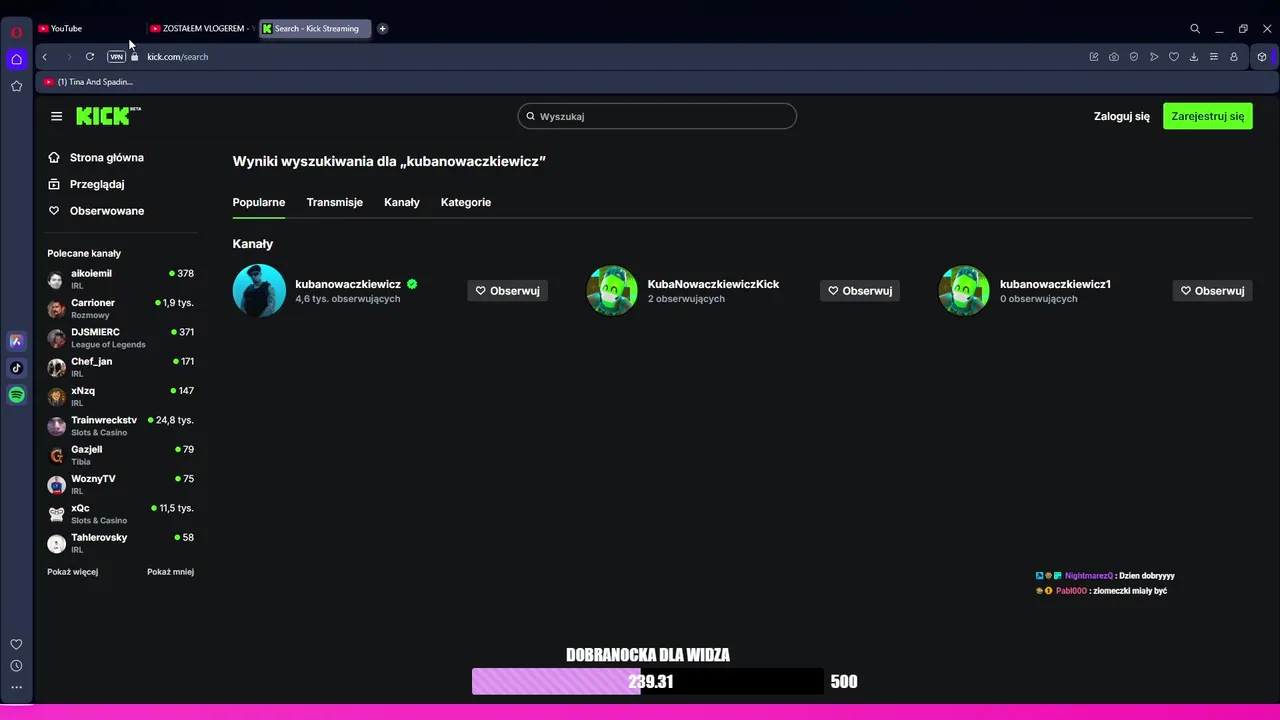Open the cube extensions icon
Image resolution: width=1280 pixels, height=720 pixels.
click(1262, 57)
